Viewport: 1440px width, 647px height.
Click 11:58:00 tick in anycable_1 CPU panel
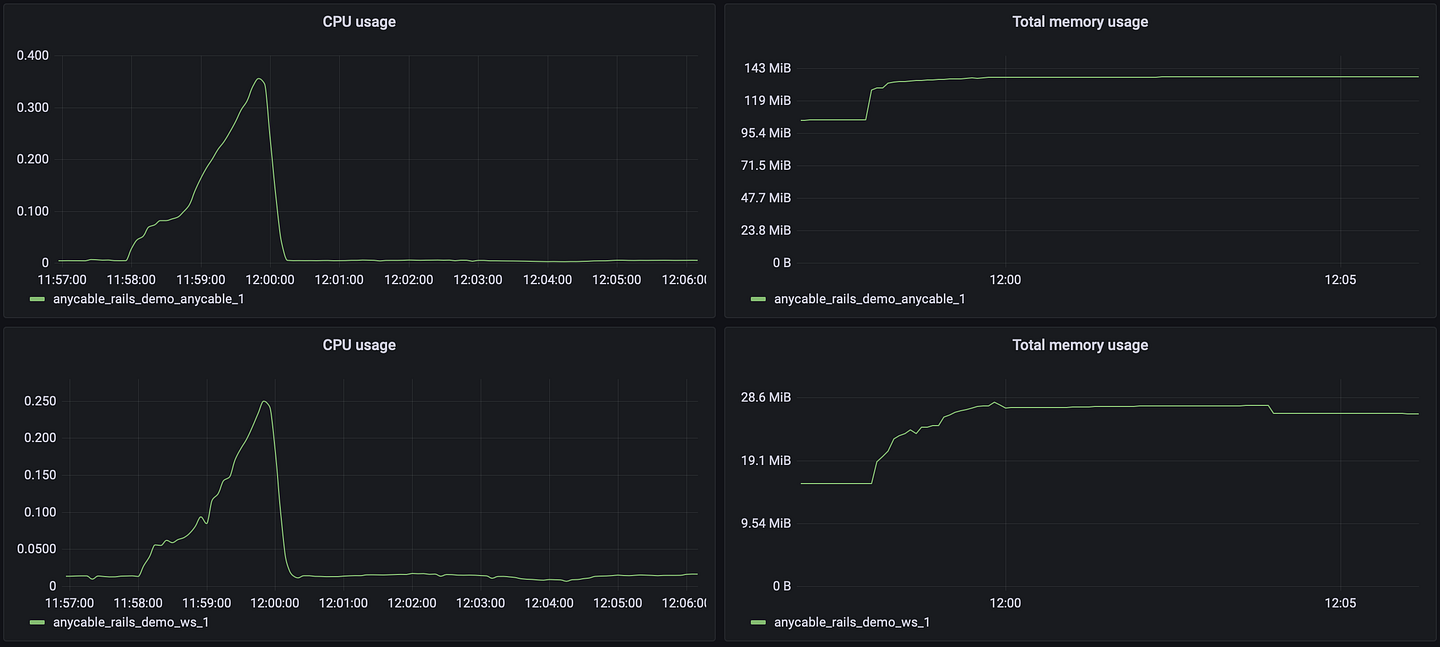pyautogui.click(x=131, y=280)
